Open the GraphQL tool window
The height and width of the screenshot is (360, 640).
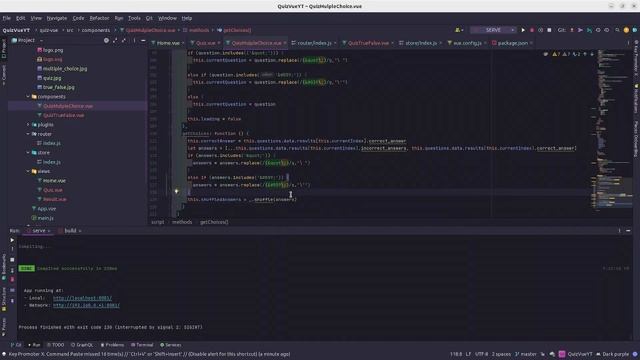coord(82,345)
